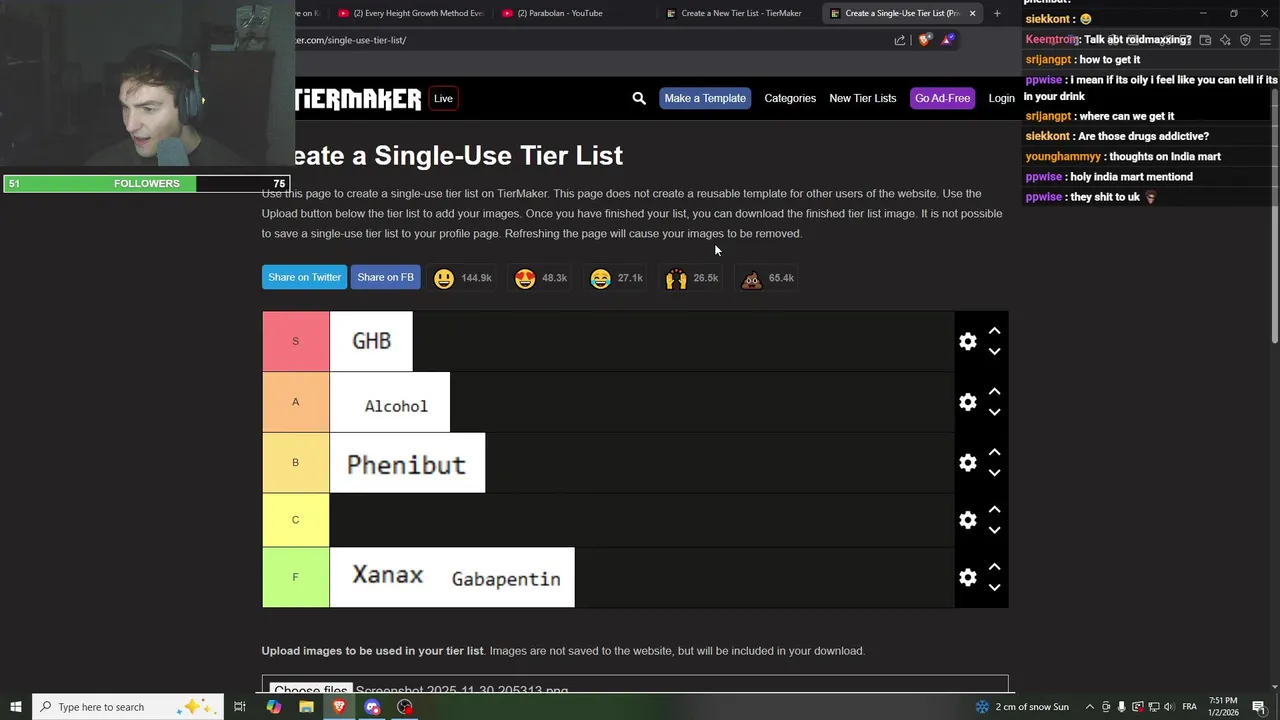Click the yellow C tier label
The image size is (1280, 720).
coord(295,520)
